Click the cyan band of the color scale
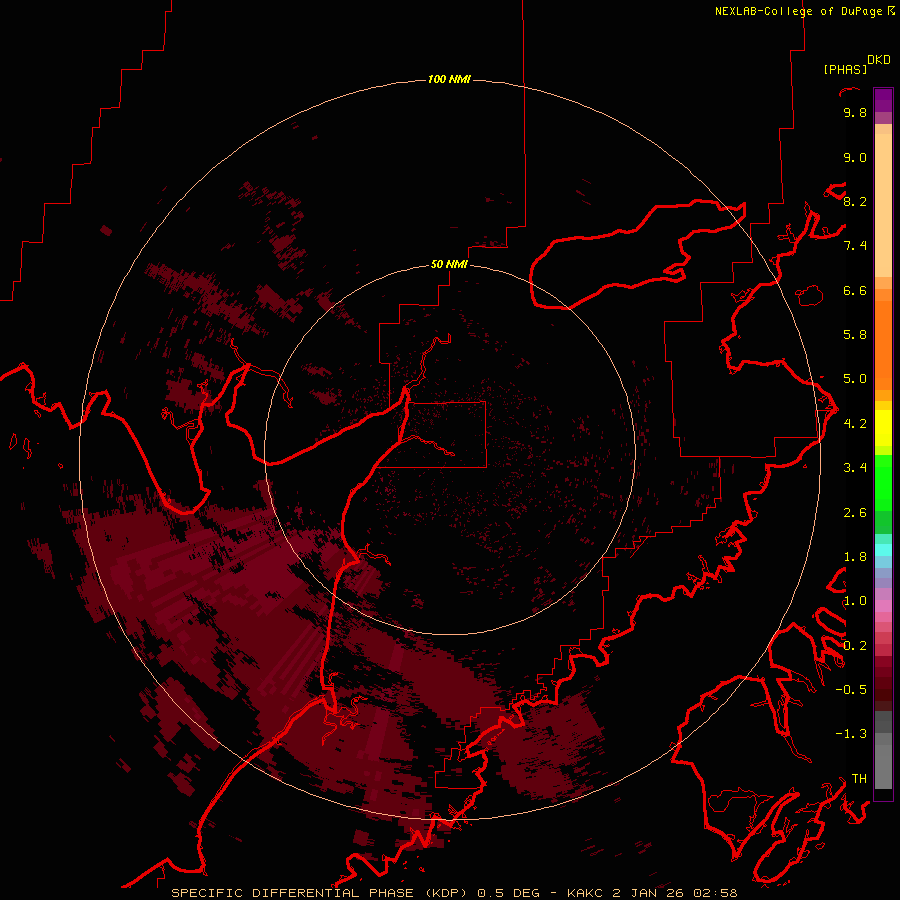Image resolution: width=900 pixels, height=900 pixels. (x=883, y=550)
